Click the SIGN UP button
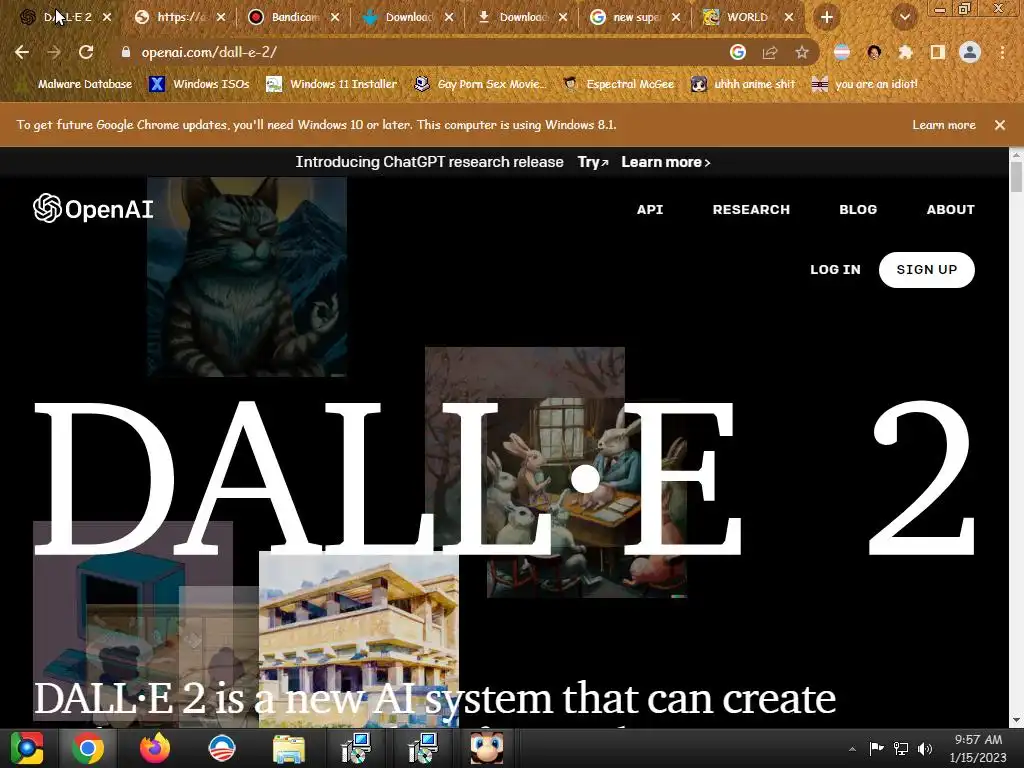The image size is (1024, 768). coord(927,270)
